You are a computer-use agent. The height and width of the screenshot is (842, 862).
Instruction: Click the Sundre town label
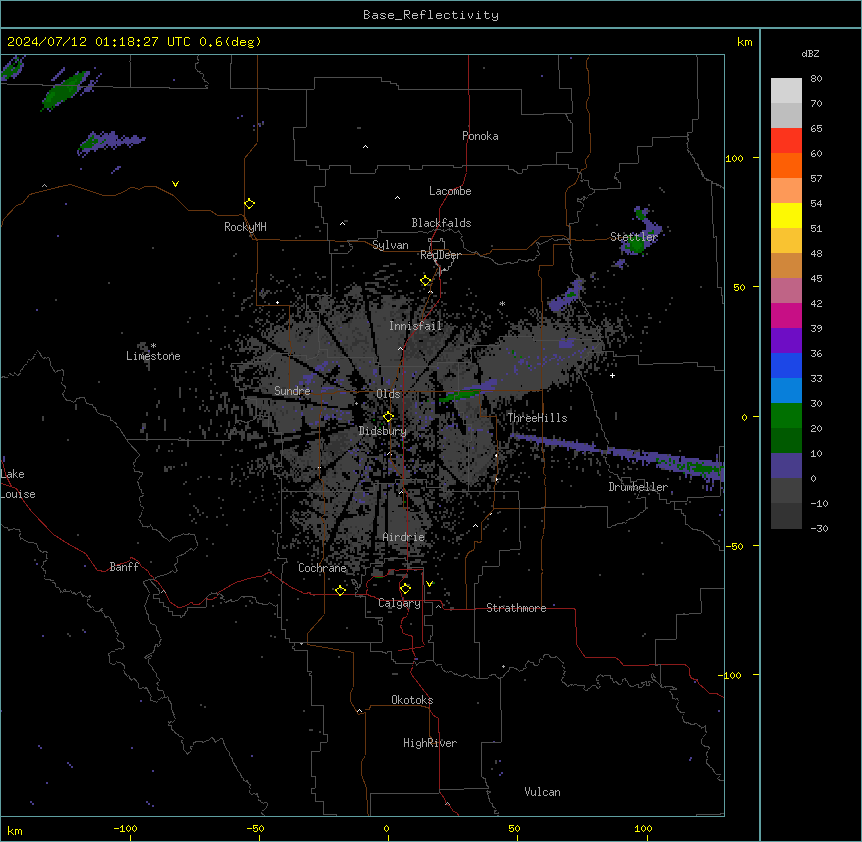tap(292, 391)
